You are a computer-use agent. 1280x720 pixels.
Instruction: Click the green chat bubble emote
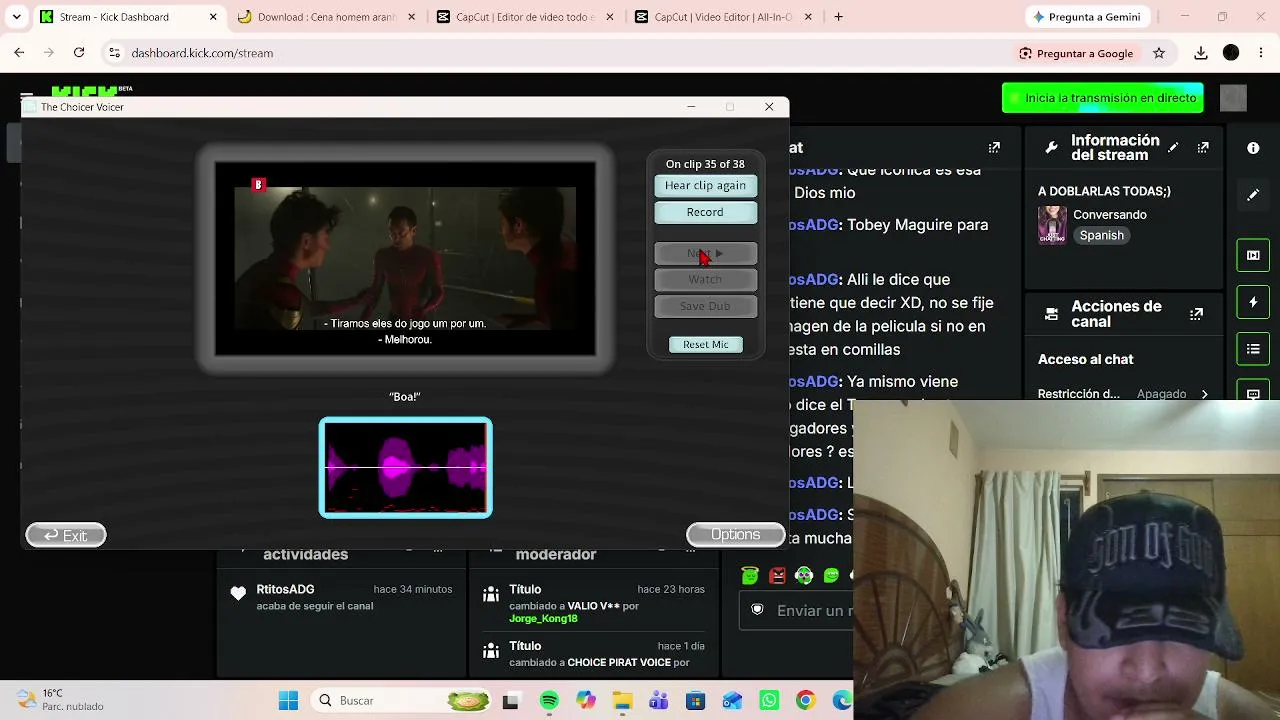(x=831, y=575)
